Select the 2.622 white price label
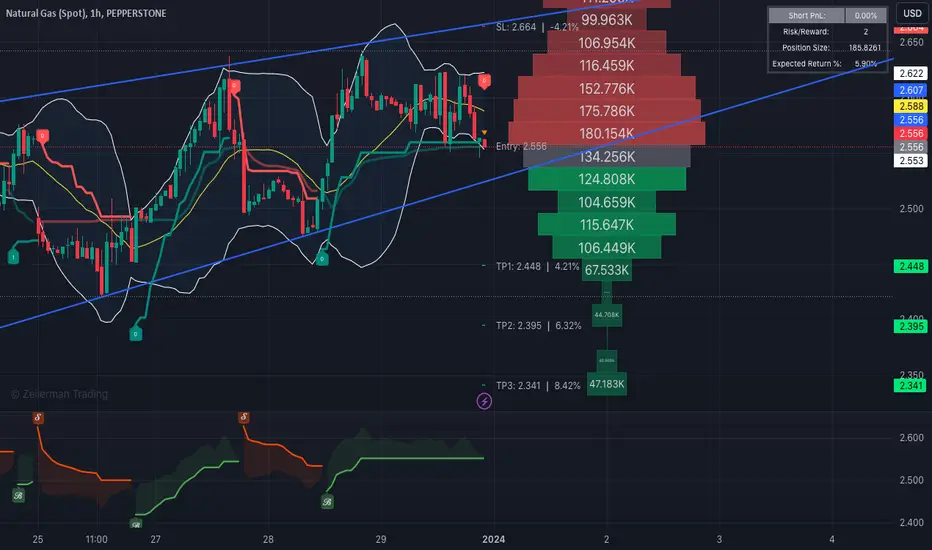The image size is (932, 550). [911, 73]
